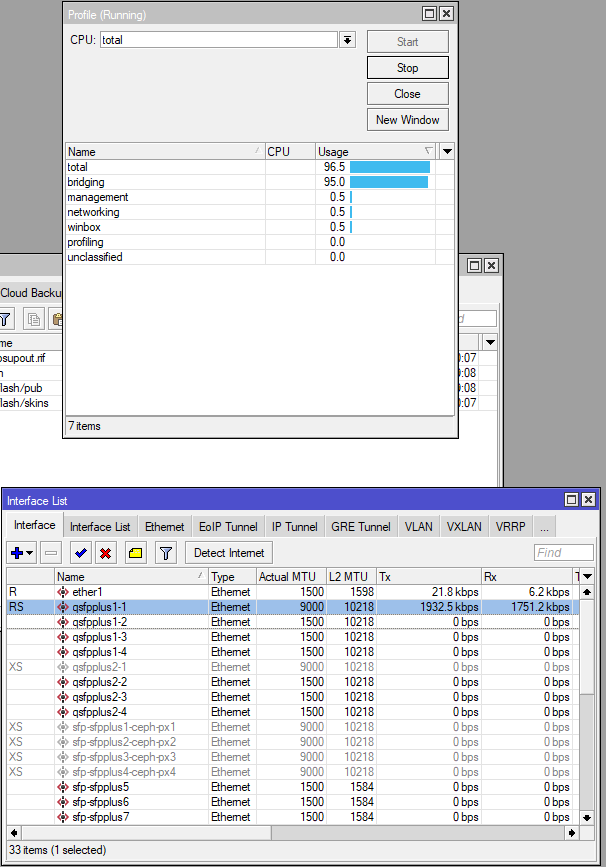Click the qsfpplus2-1 disabled interface icon
Image resolution: width=606 pixels, height=867 pixels.
[63, 667]
